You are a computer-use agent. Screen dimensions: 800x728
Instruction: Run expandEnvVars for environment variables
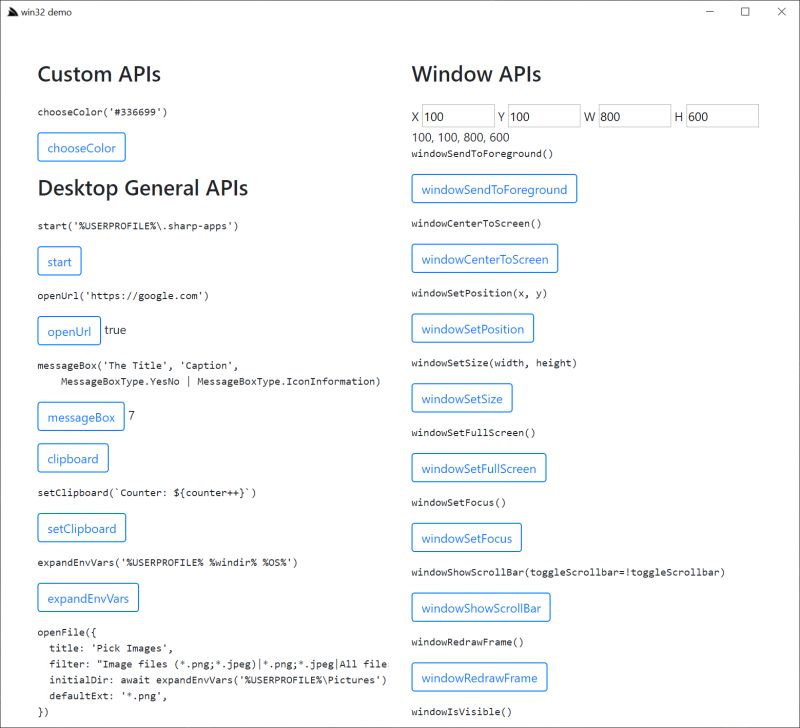click(89, 597)
